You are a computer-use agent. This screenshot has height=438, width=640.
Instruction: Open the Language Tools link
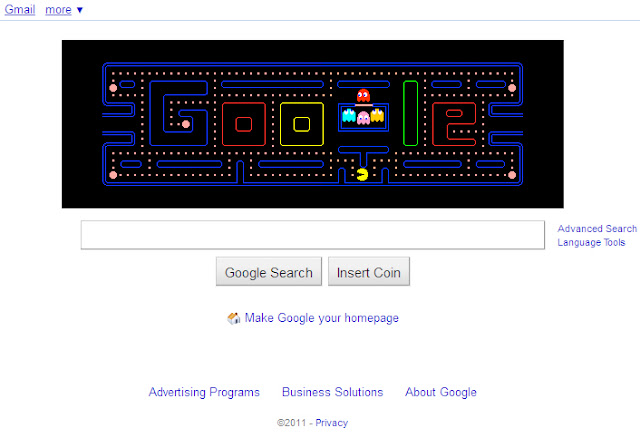pos(591,242)
